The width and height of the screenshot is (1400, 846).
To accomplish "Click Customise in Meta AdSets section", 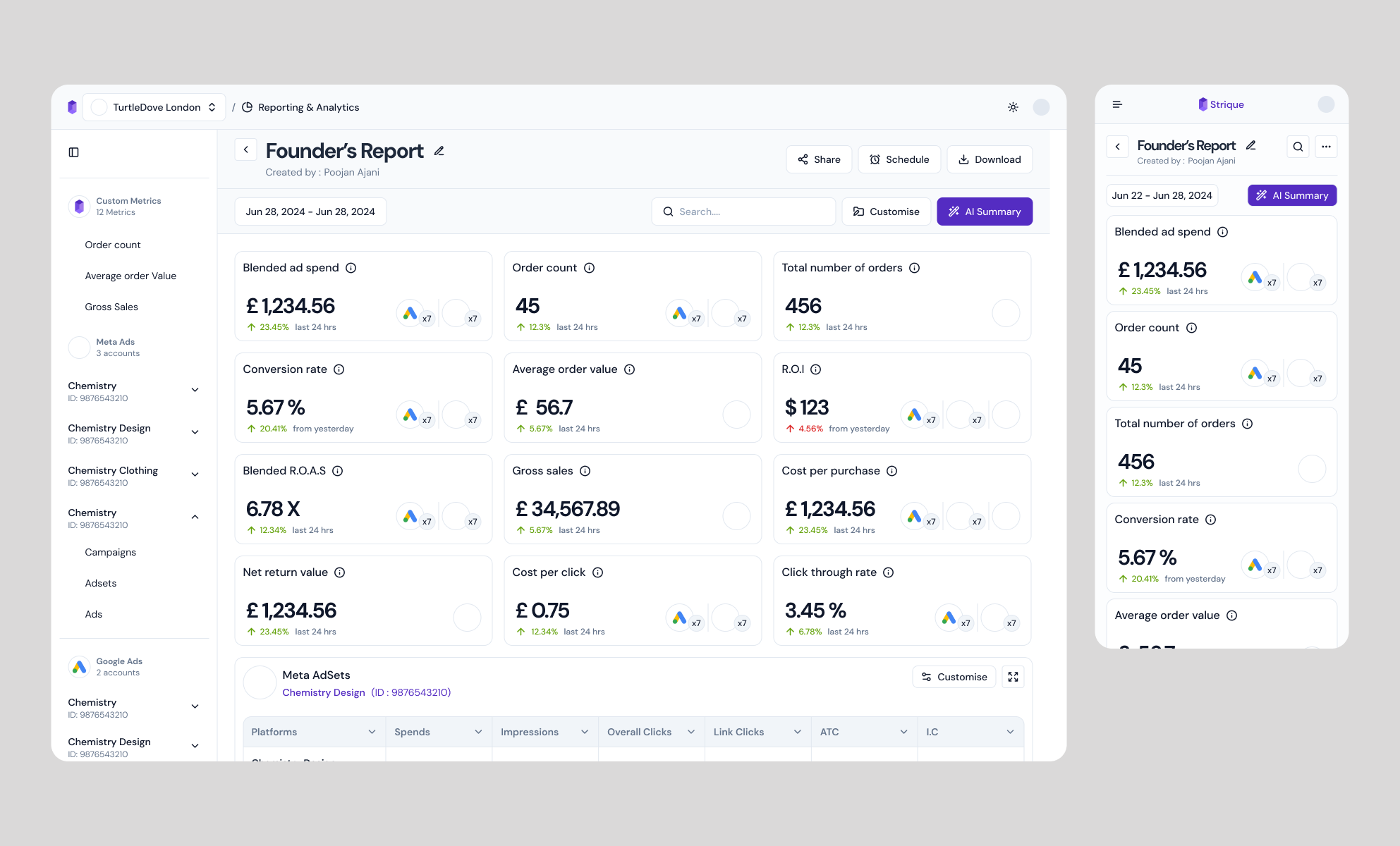I will coord(954,677).
